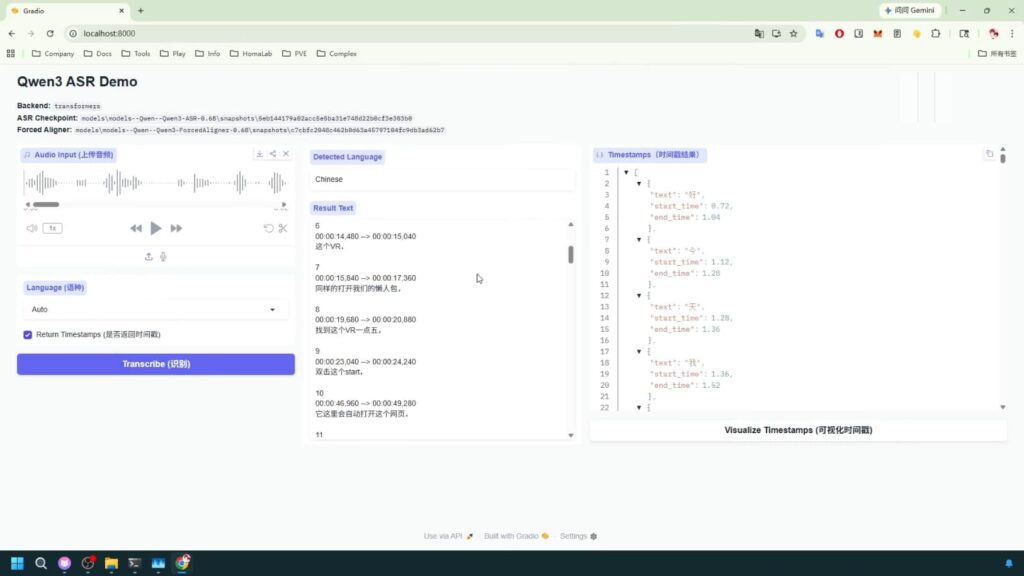The image size is (1024, 576).
Task: Remove the audio with the X icon
Action: (x=286, y=154)
